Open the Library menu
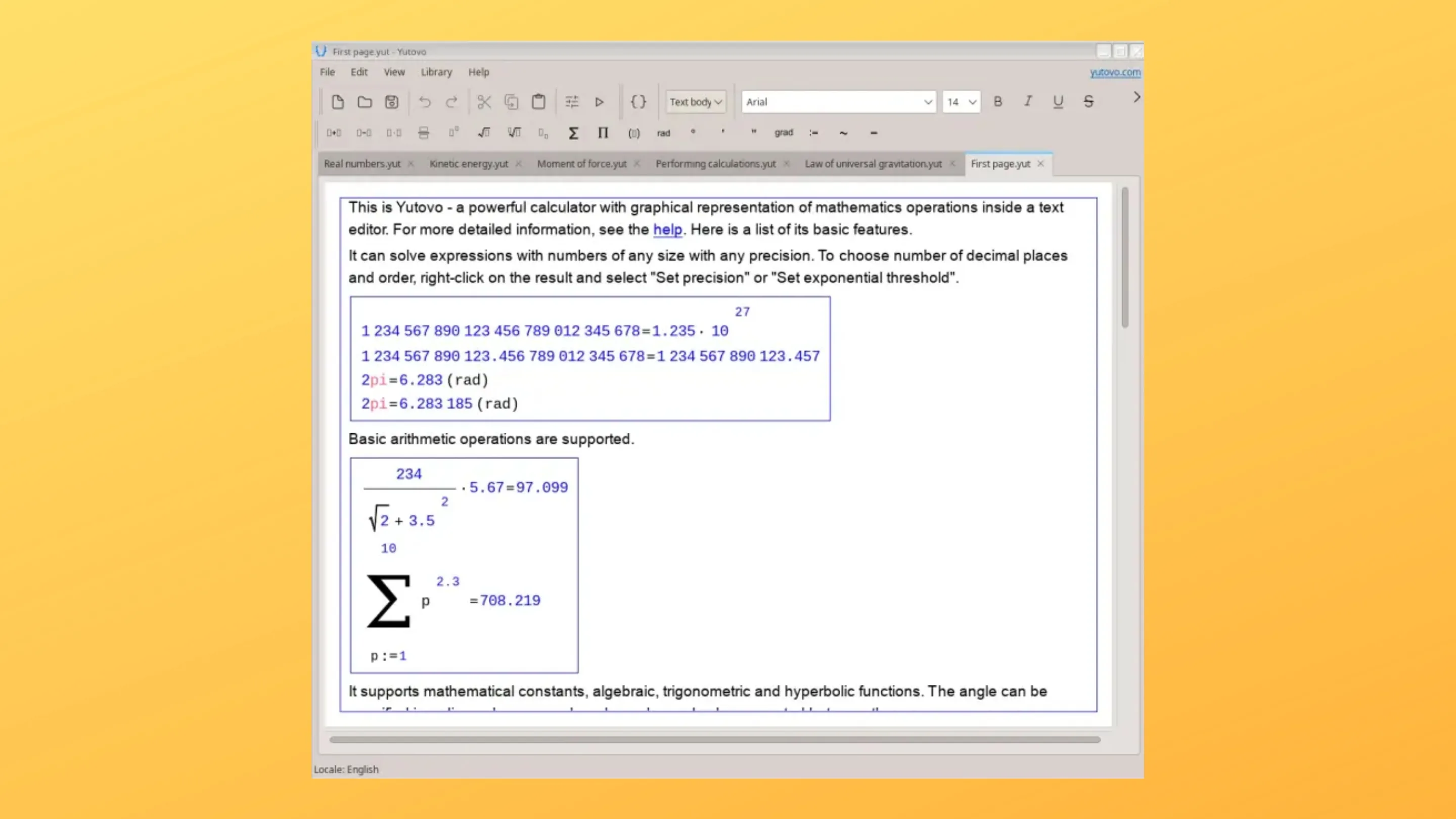Image resolution: width=1456 pixels, height=819 pixels. pos(436,72)
